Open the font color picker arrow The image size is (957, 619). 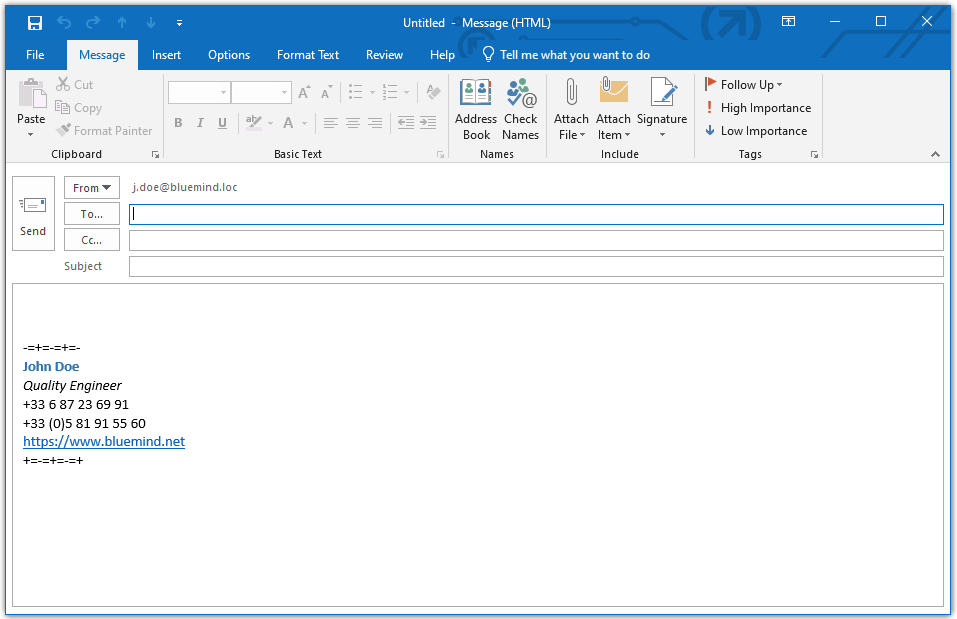click(305, 123)
